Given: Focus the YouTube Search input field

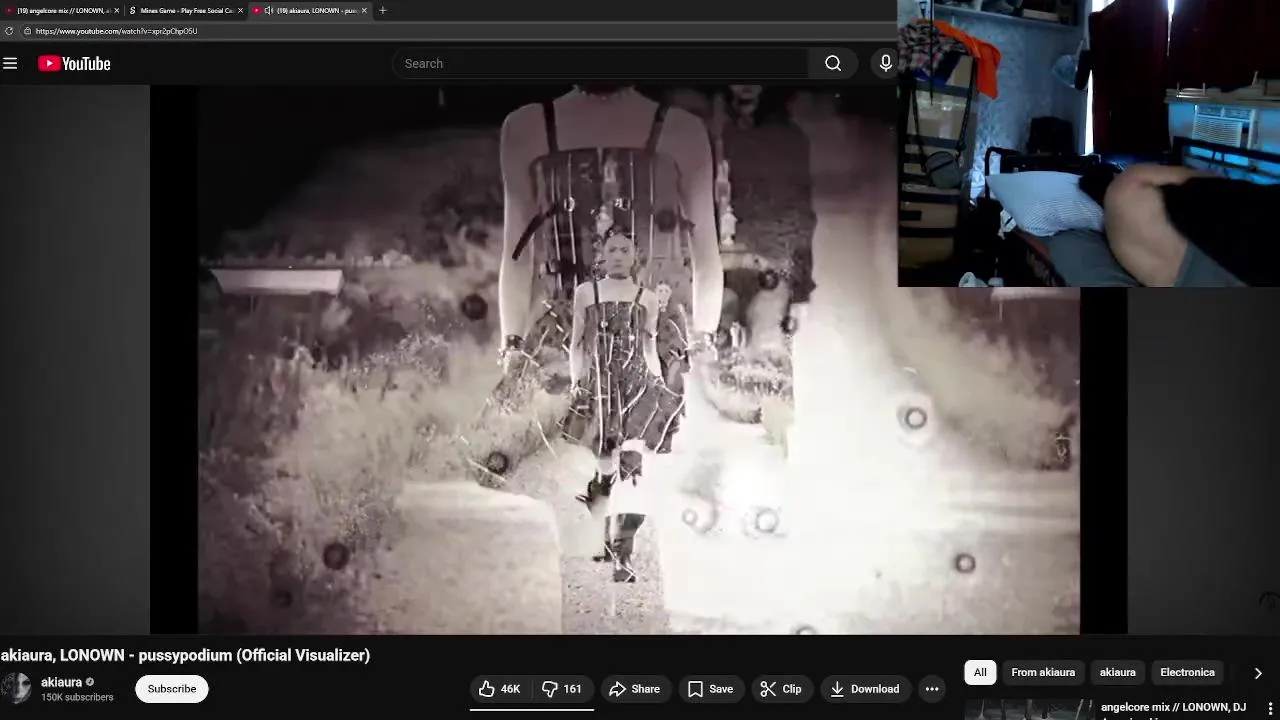Looking at the screenshot, I should [600, 63].
